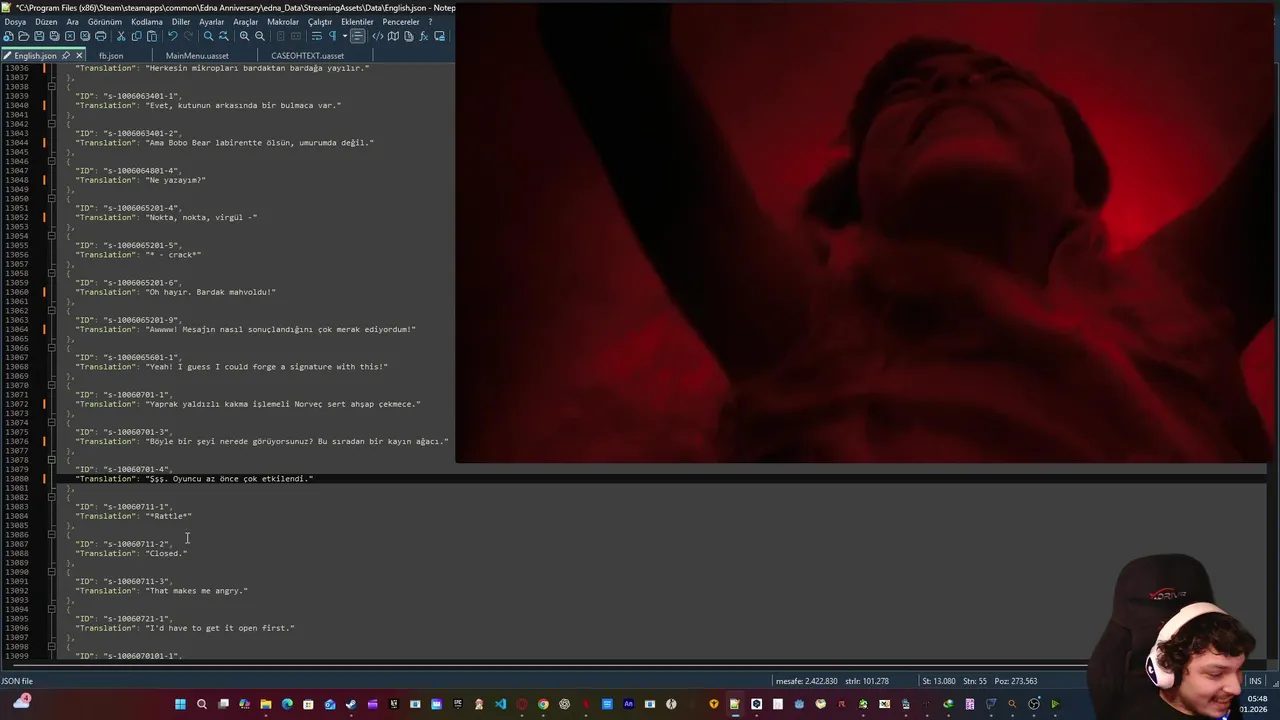The width and height of the screenshot is (1280, 720).
Task: Open the dropdown arrow beside pilcrow icon
Action: (345, 36)
